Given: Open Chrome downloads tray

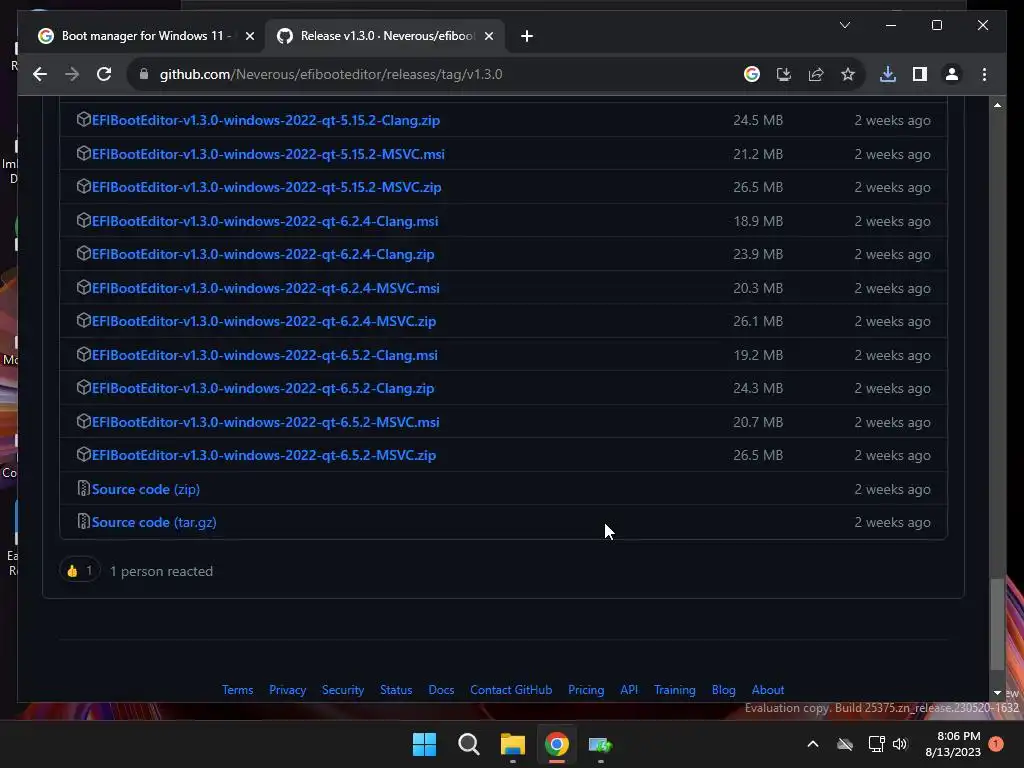Looking at the screenshot, I should [x=888, y=74].
